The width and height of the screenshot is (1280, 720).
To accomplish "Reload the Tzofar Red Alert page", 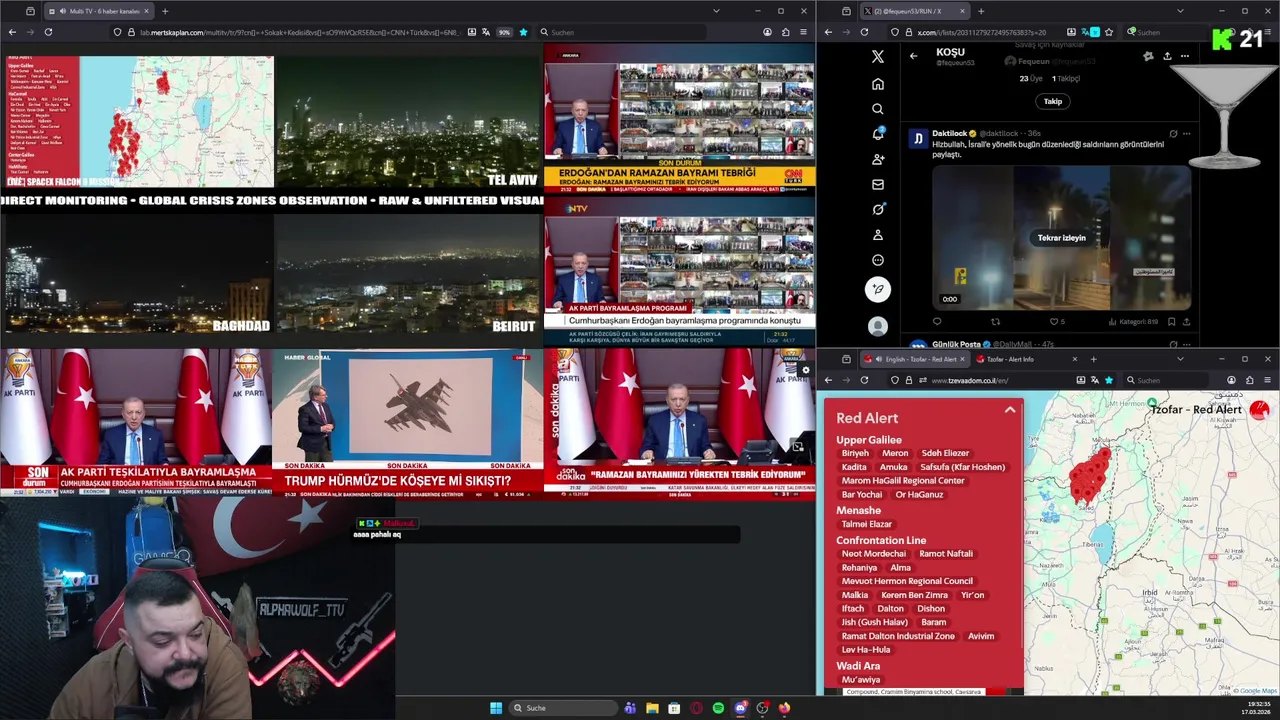I will coord(864,380).
